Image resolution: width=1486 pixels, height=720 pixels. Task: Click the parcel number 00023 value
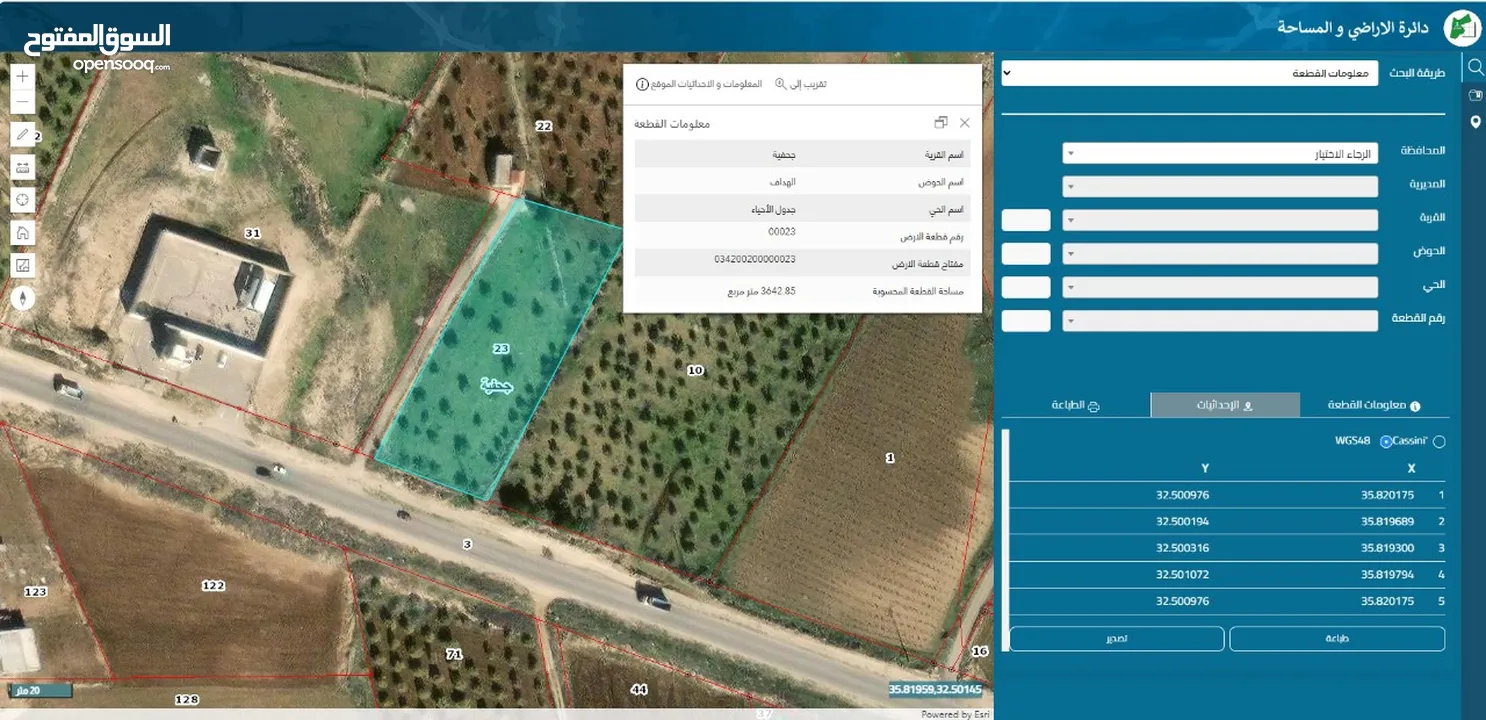pyautogui.click(x=782, y=231)
